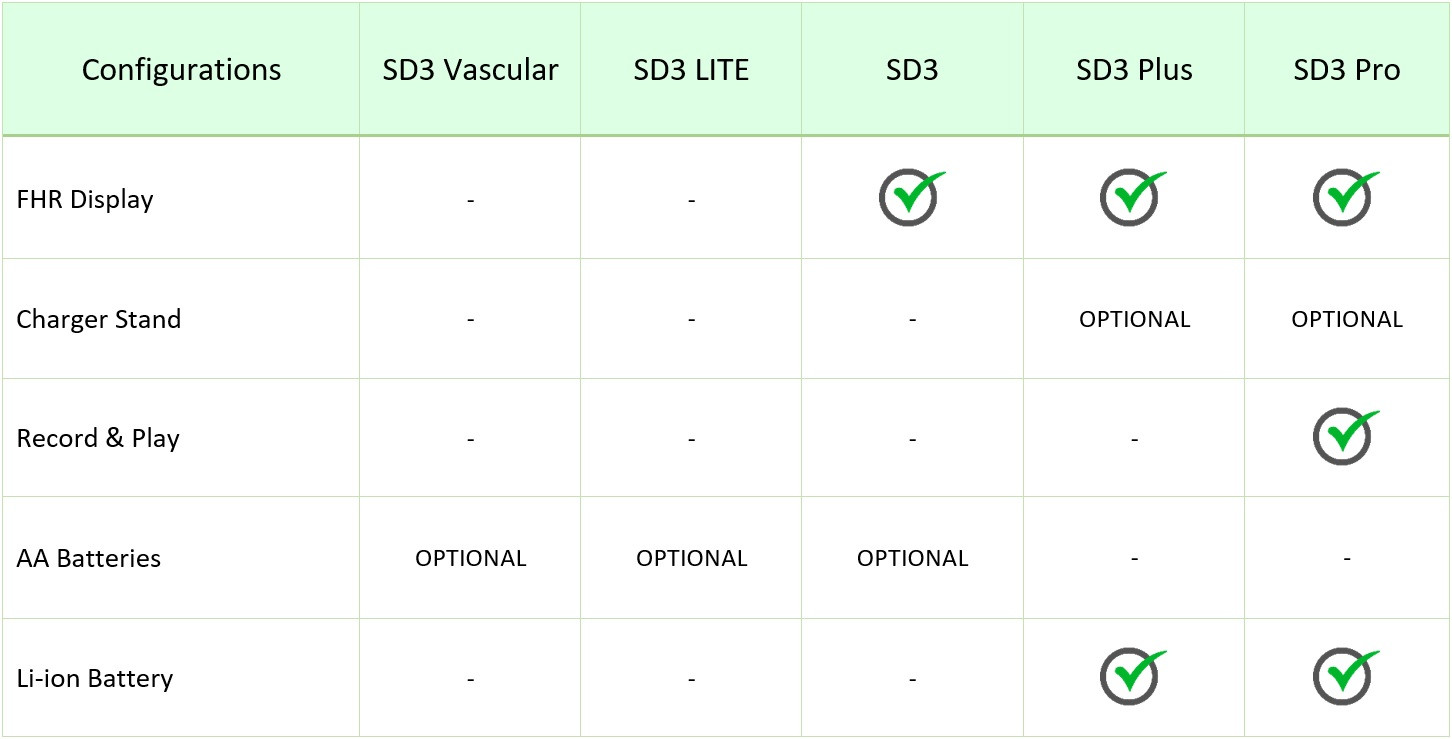Click the Li-ion Battery checkmark for SD3 Pro

pos(1346,677)
